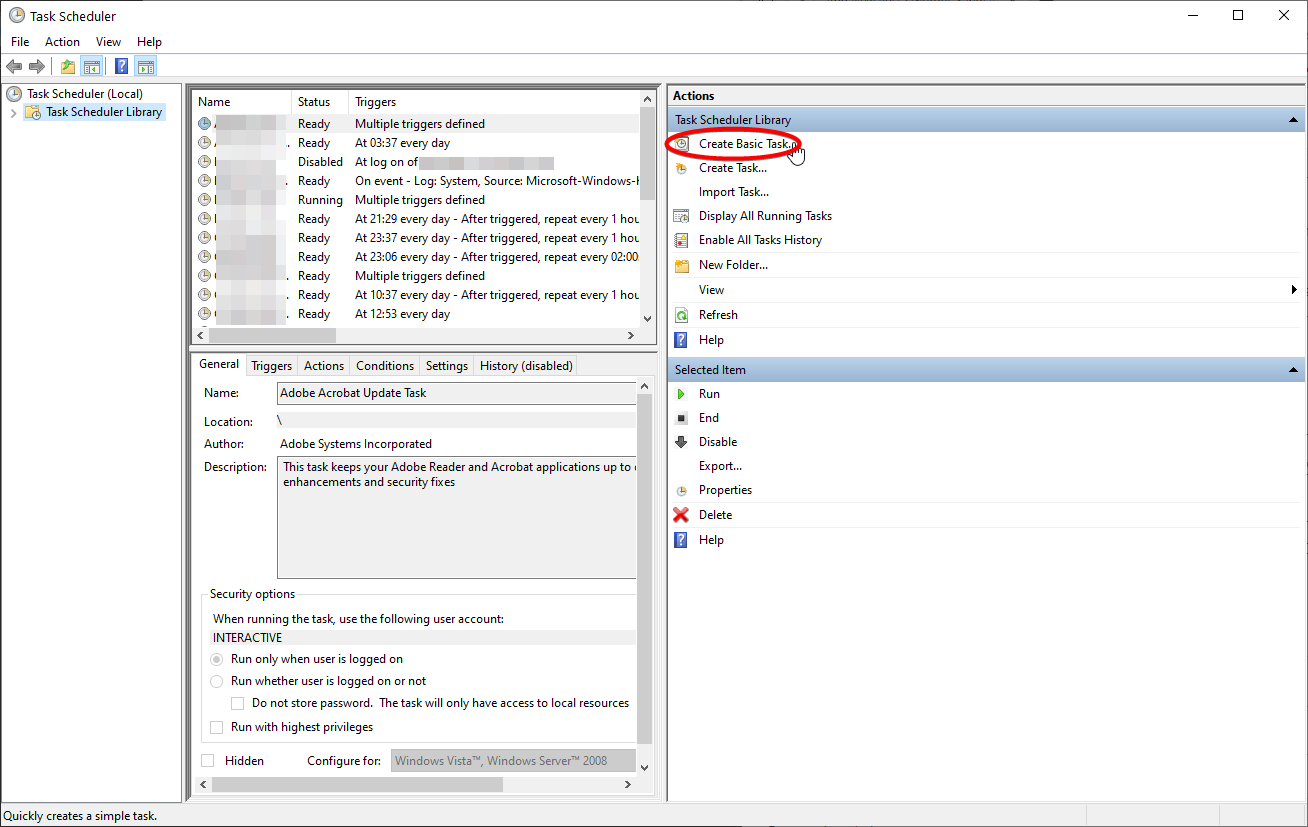
Task: Select the 'At 23:06 every day' task row
Action: tap(416, 257)
